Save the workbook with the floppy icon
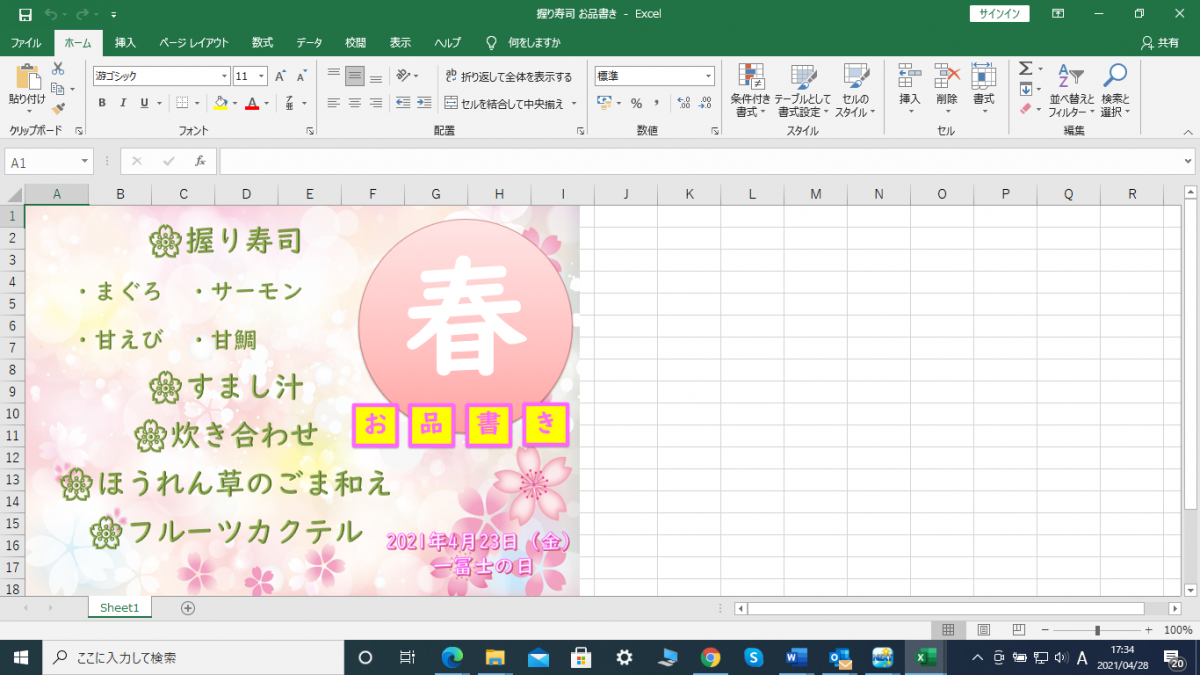This screenshot has height=675, width=1200. tap(25, 14)
